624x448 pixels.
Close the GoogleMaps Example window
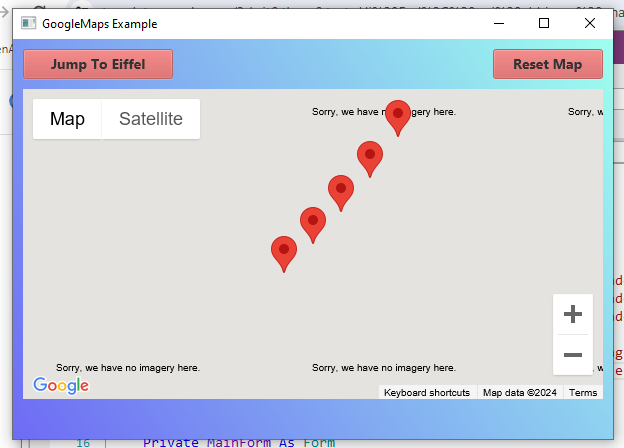[x=590, y=23]
